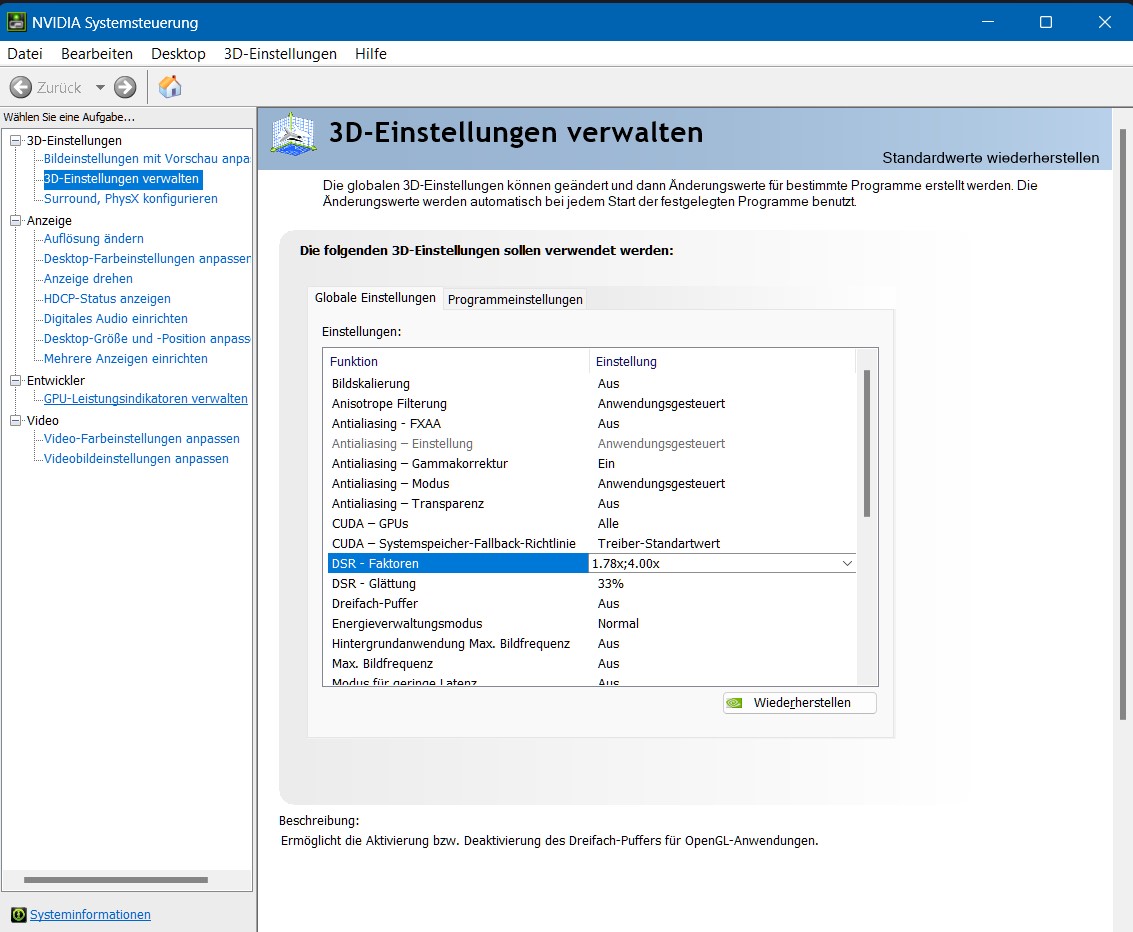Click the Wiederherstellen button
Screen dimensions: 1133x932
click(x=800, y=703)
